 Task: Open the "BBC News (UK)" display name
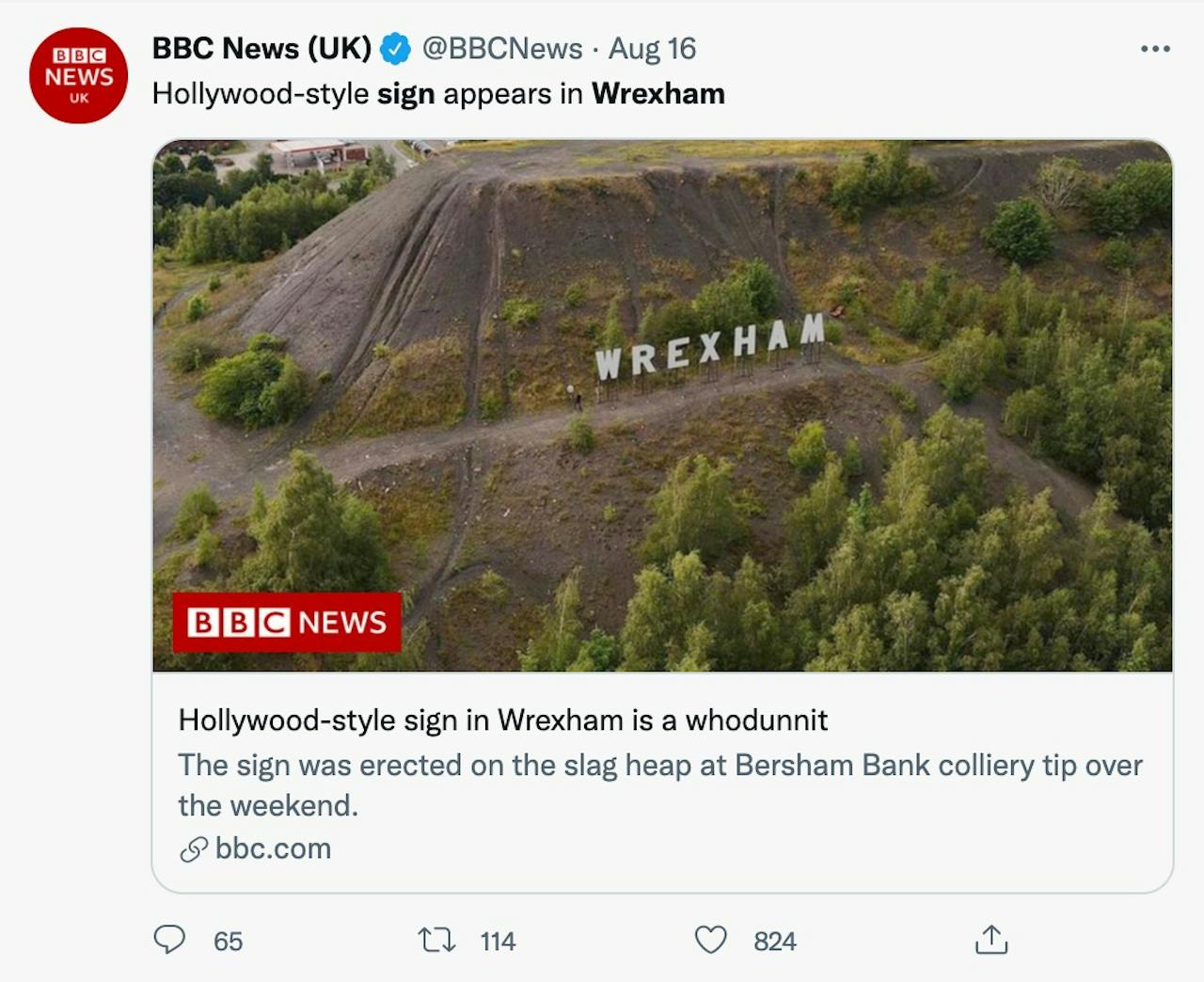[x=261, y=49]
